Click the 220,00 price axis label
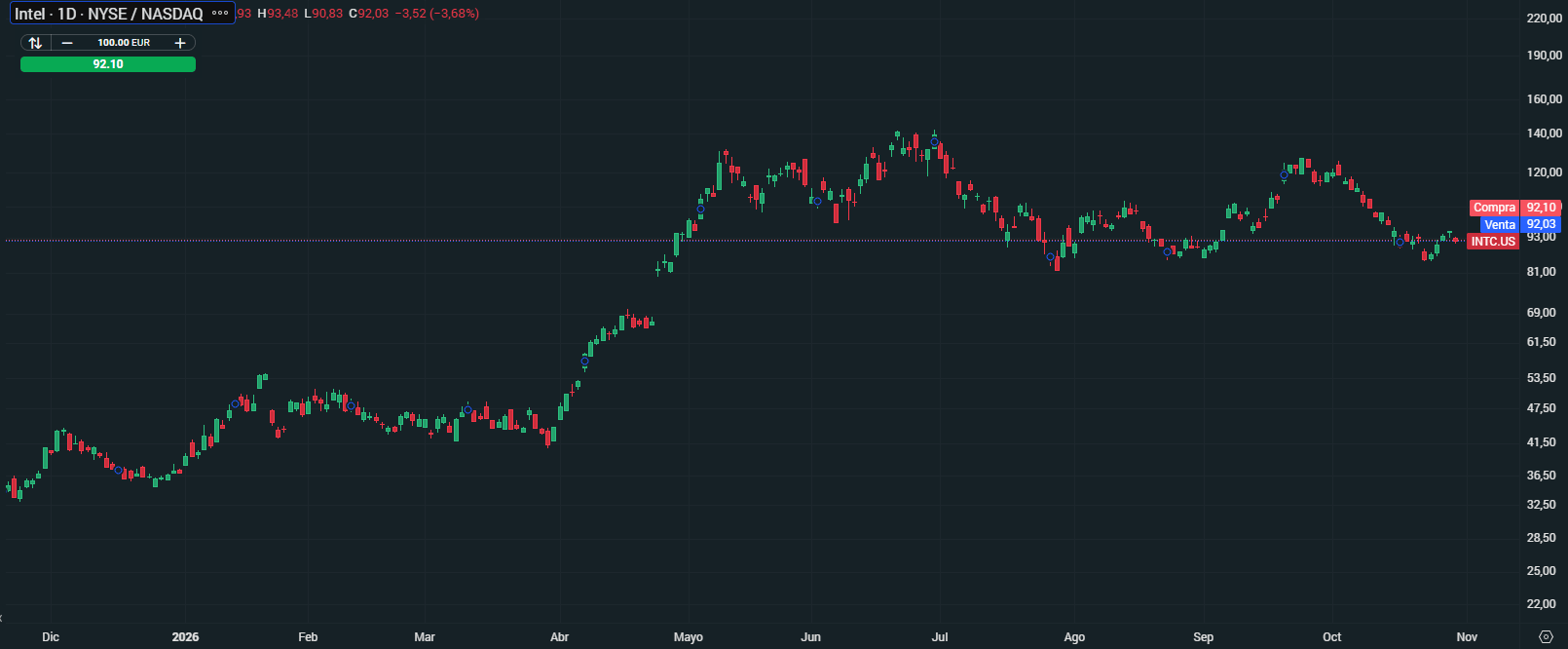The height and width of the screenshot is (649, 1568). tap(1545, 19)
